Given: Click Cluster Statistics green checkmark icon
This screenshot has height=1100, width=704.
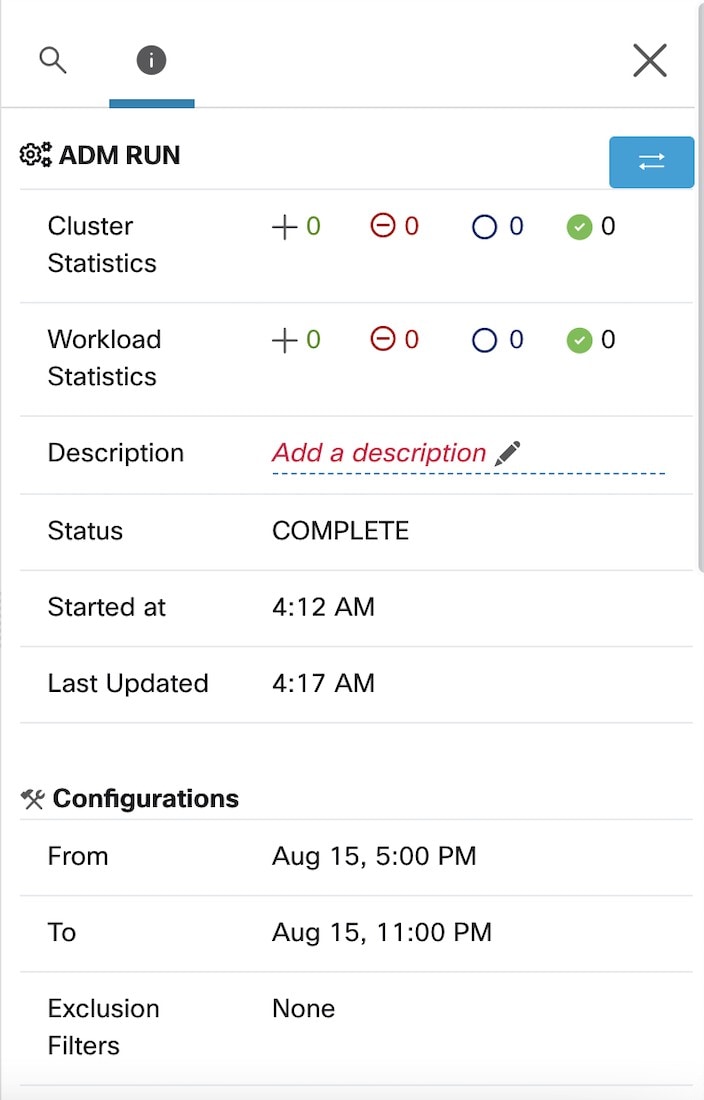Looking at the screenshot, I should point(579,227).
